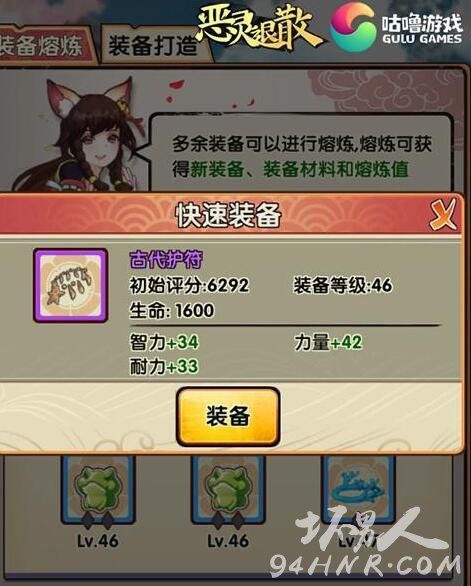
Task: Tap the 恶灵退散 game title logo
Action: point(258,28)
